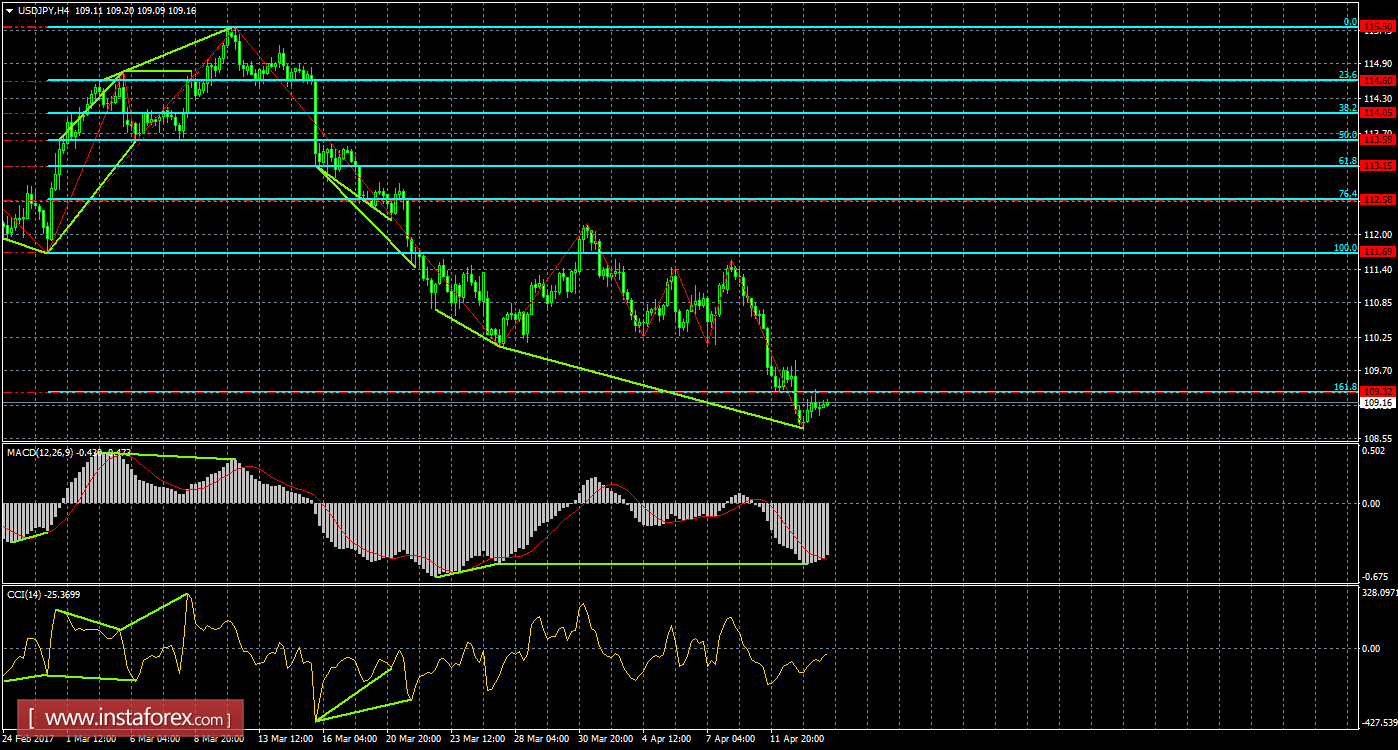
Task: Click the 100.0 Fibonacci level label
Action: [x=1346, y=246]
